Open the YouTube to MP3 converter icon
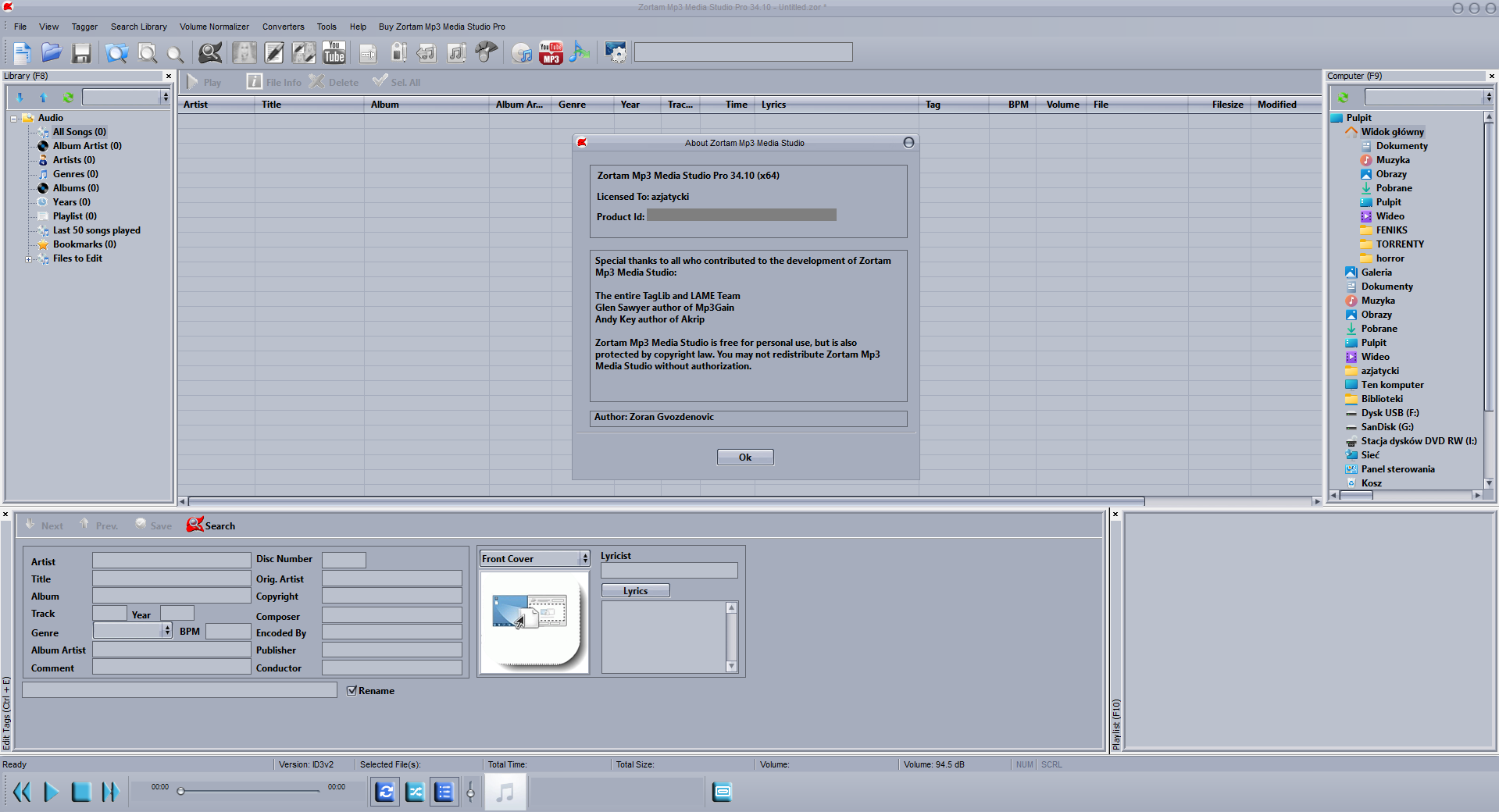 [551, 52]
